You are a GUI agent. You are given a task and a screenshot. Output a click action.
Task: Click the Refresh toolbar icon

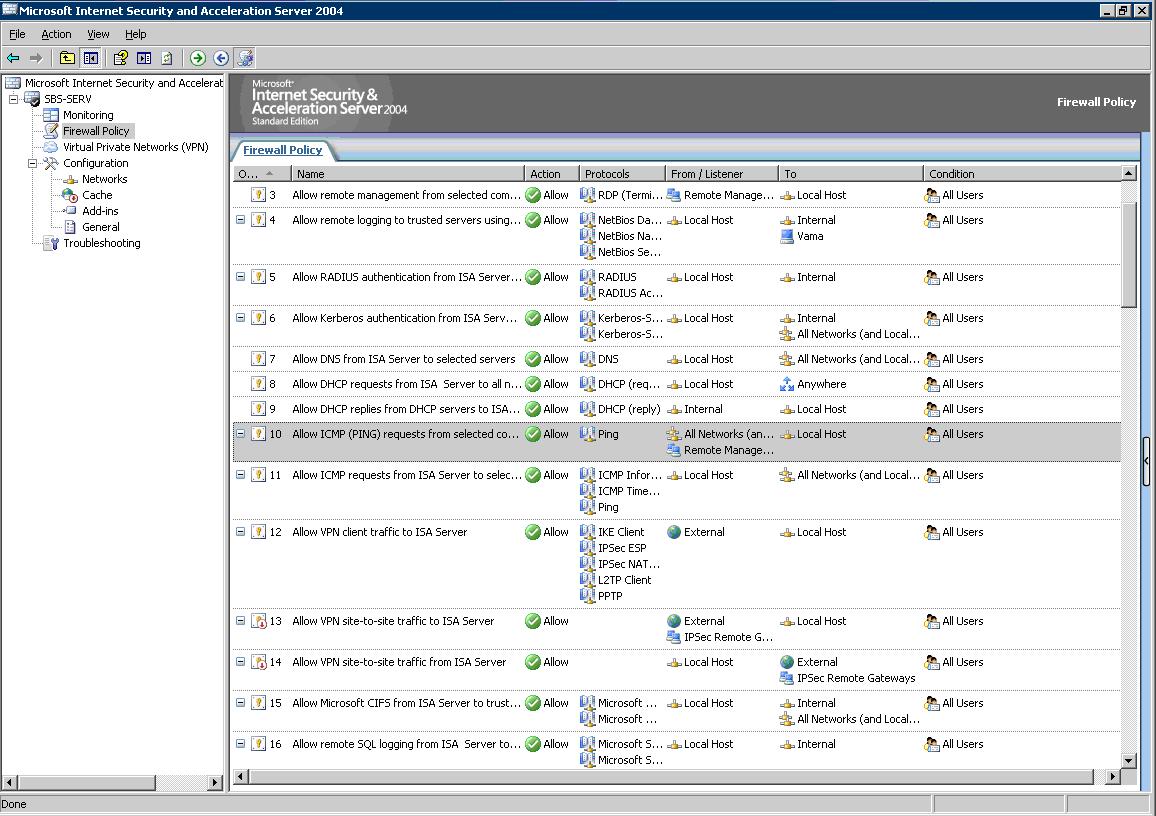167,57
